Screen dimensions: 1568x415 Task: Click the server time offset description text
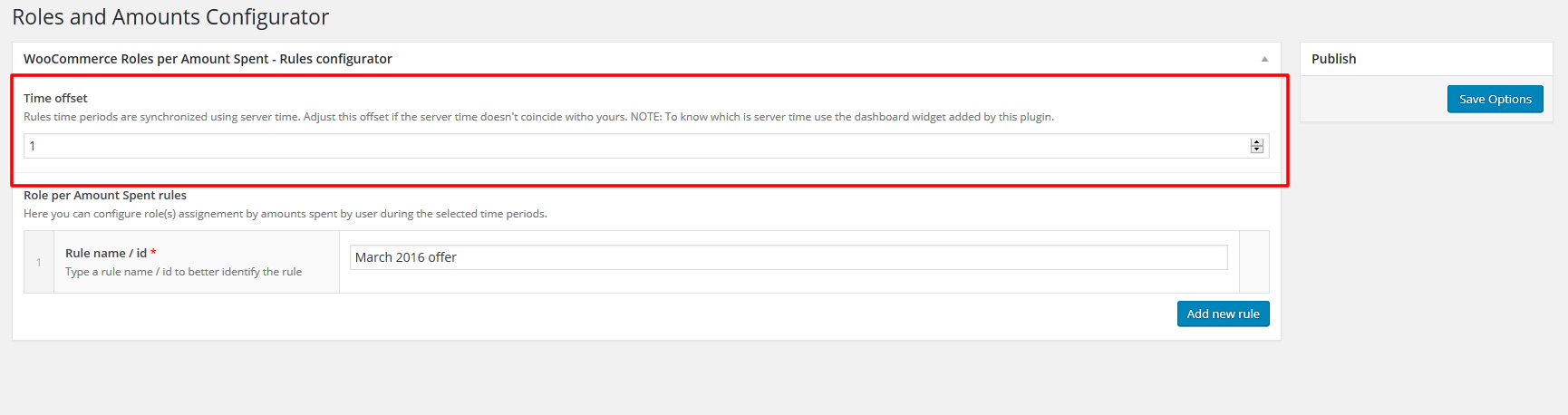pos(538,117)
